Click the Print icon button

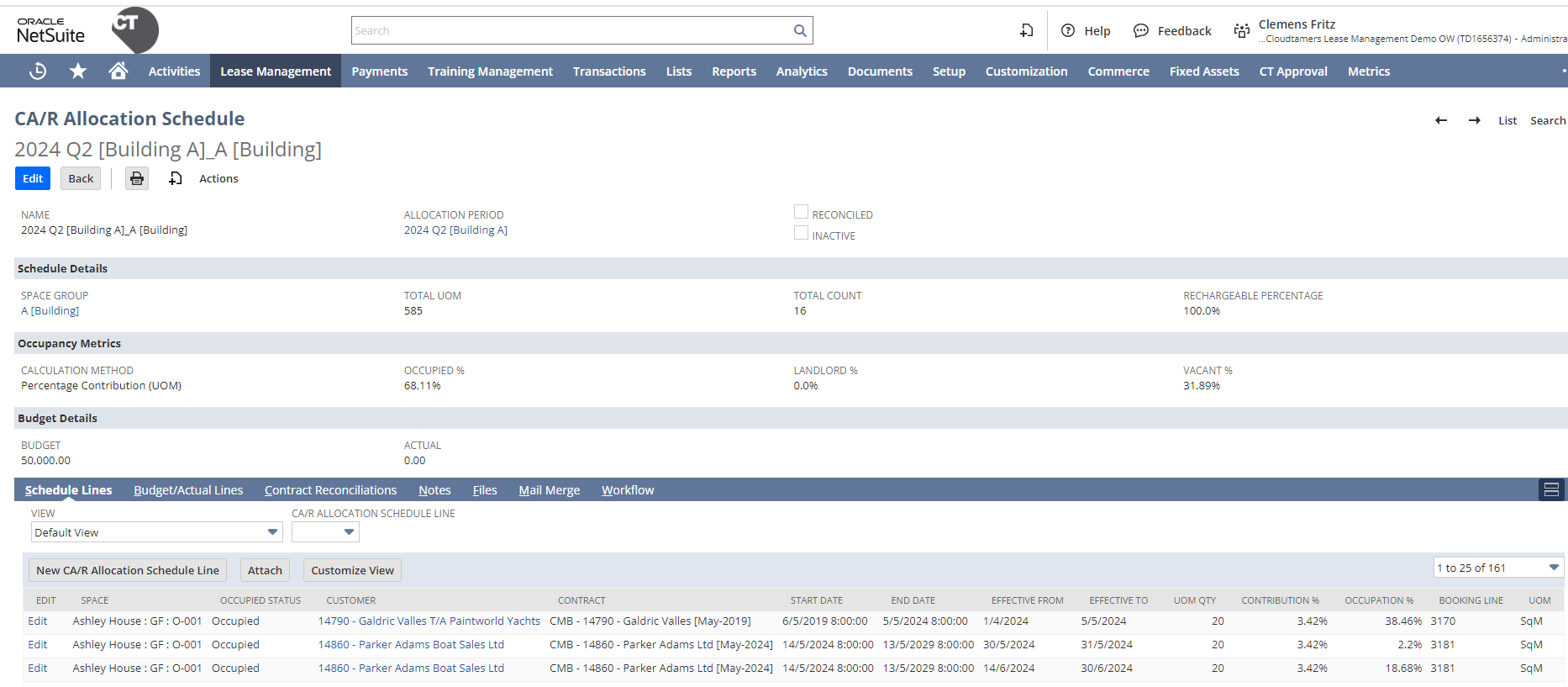(x=137, y=178)
